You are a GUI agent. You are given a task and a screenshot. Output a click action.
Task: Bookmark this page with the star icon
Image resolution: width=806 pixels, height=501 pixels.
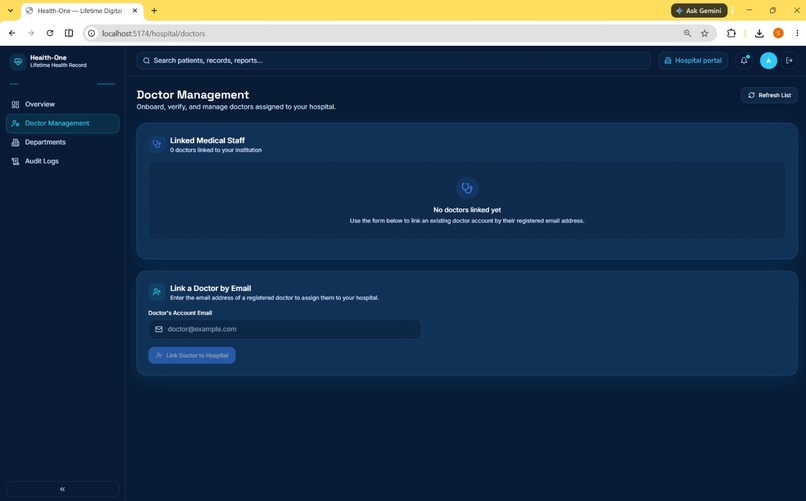tap(705, 33)
